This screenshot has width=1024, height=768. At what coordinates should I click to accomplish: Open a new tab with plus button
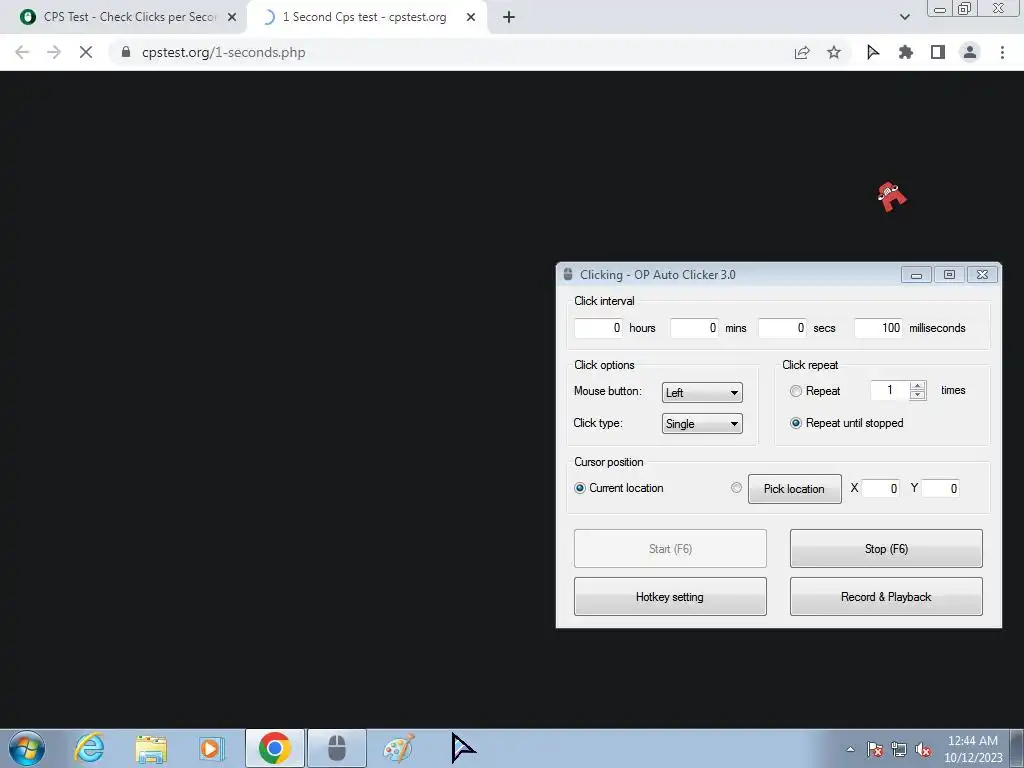[509, 17]
